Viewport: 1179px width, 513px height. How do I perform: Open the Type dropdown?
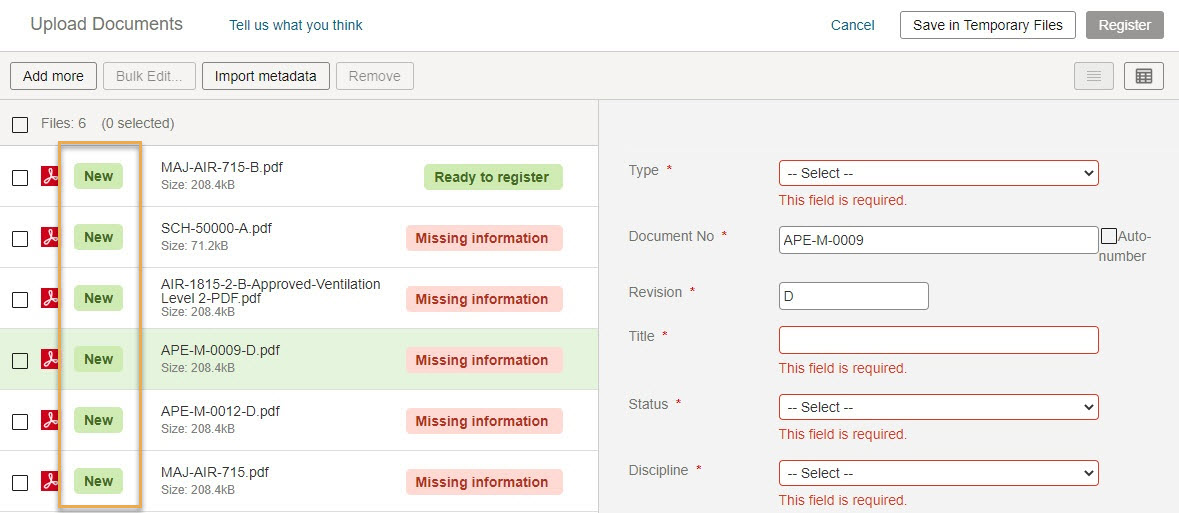pos(938,173)
